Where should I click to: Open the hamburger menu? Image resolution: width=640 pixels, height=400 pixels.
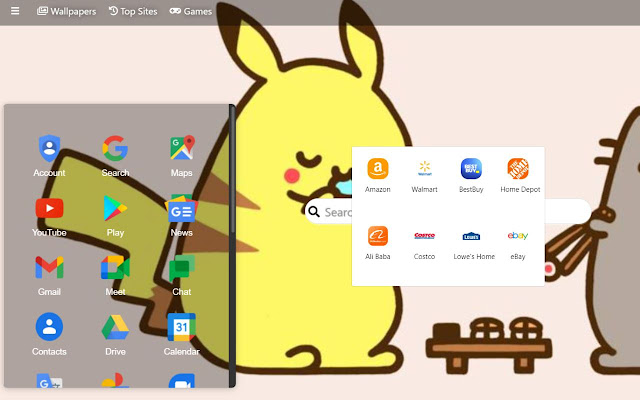pos(15,11)
